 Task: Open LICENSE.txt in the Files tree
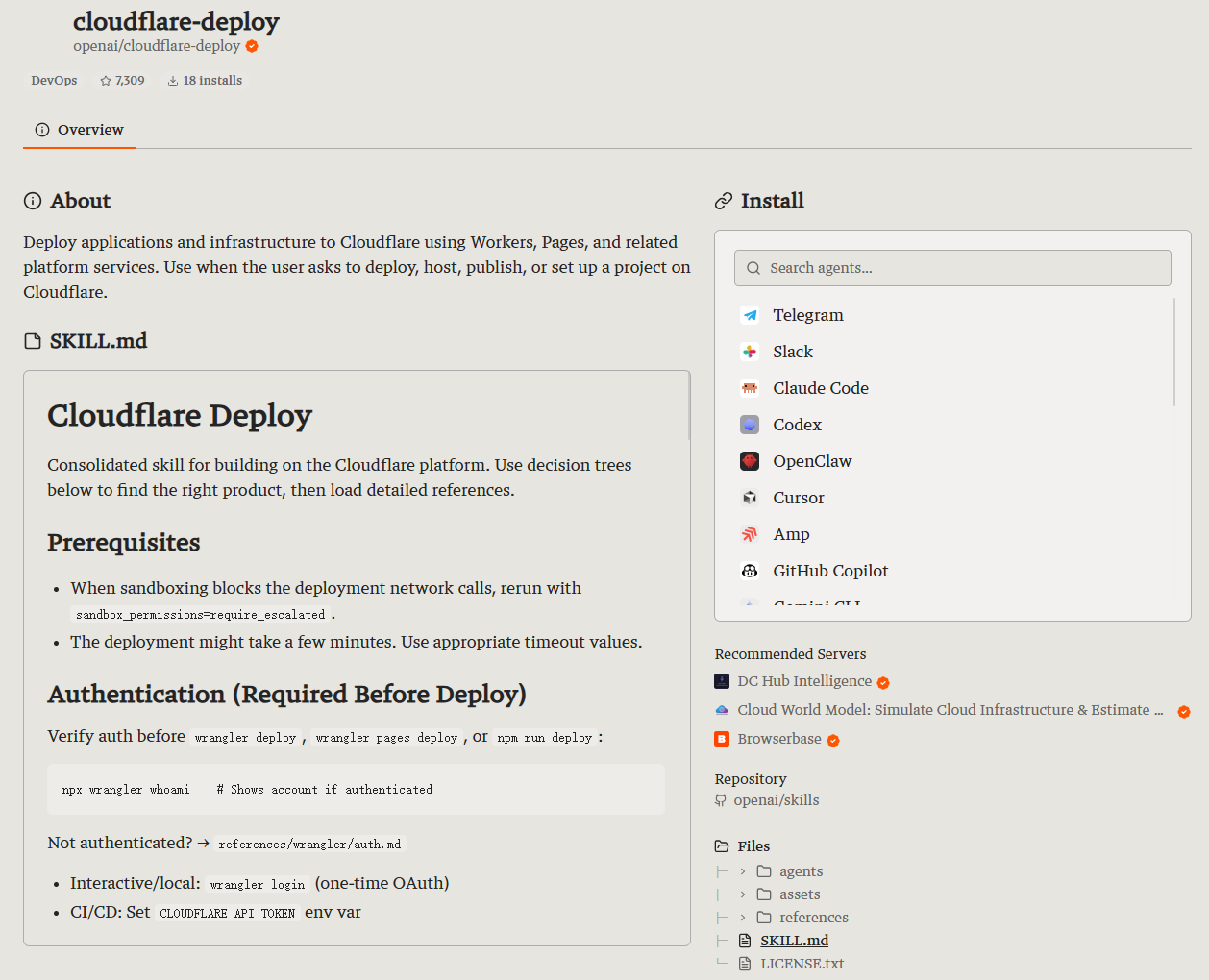[x=802, y=964]
